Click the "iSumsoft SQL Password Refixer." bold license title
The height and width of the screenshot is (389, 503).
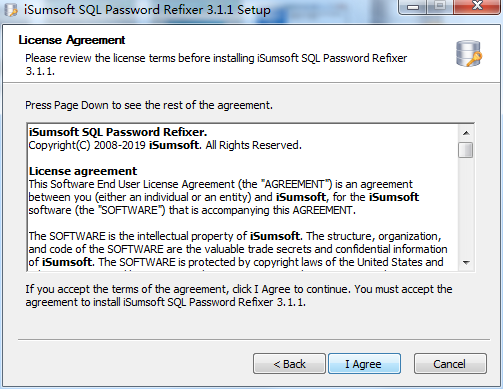118,132
